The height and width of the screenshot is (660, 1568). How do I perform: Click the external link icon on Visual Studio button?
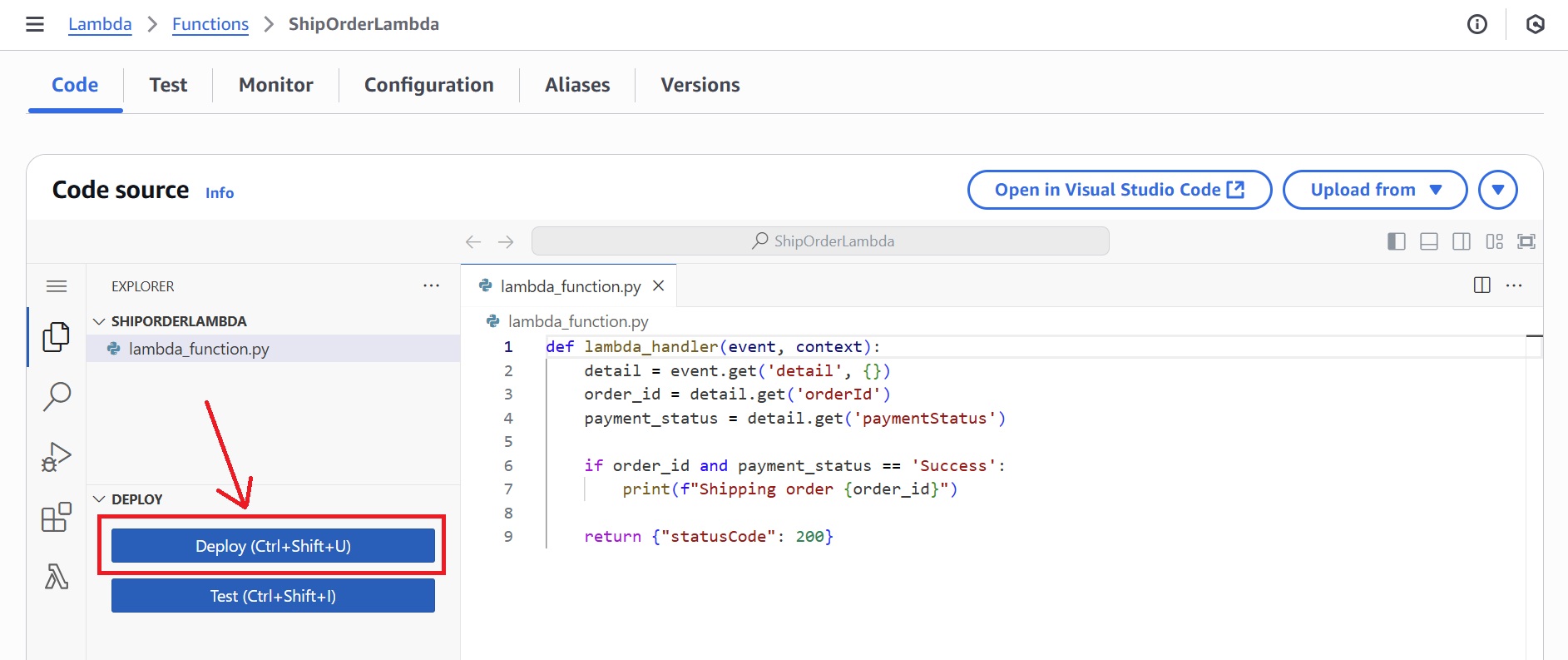[x=1236, y=190]
